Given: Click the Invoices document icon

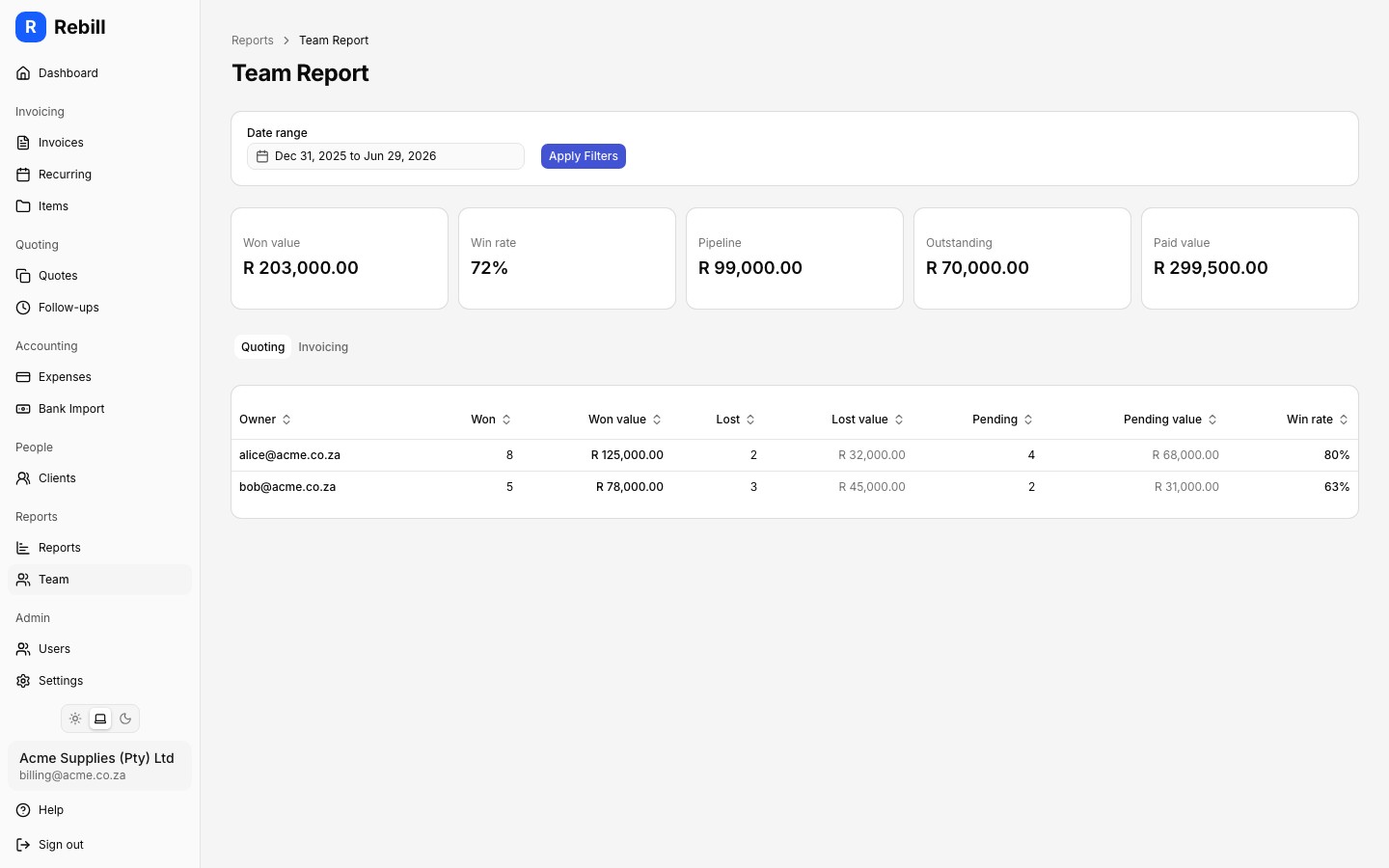Looking at the screenshot, I should [x=23, y=143].
